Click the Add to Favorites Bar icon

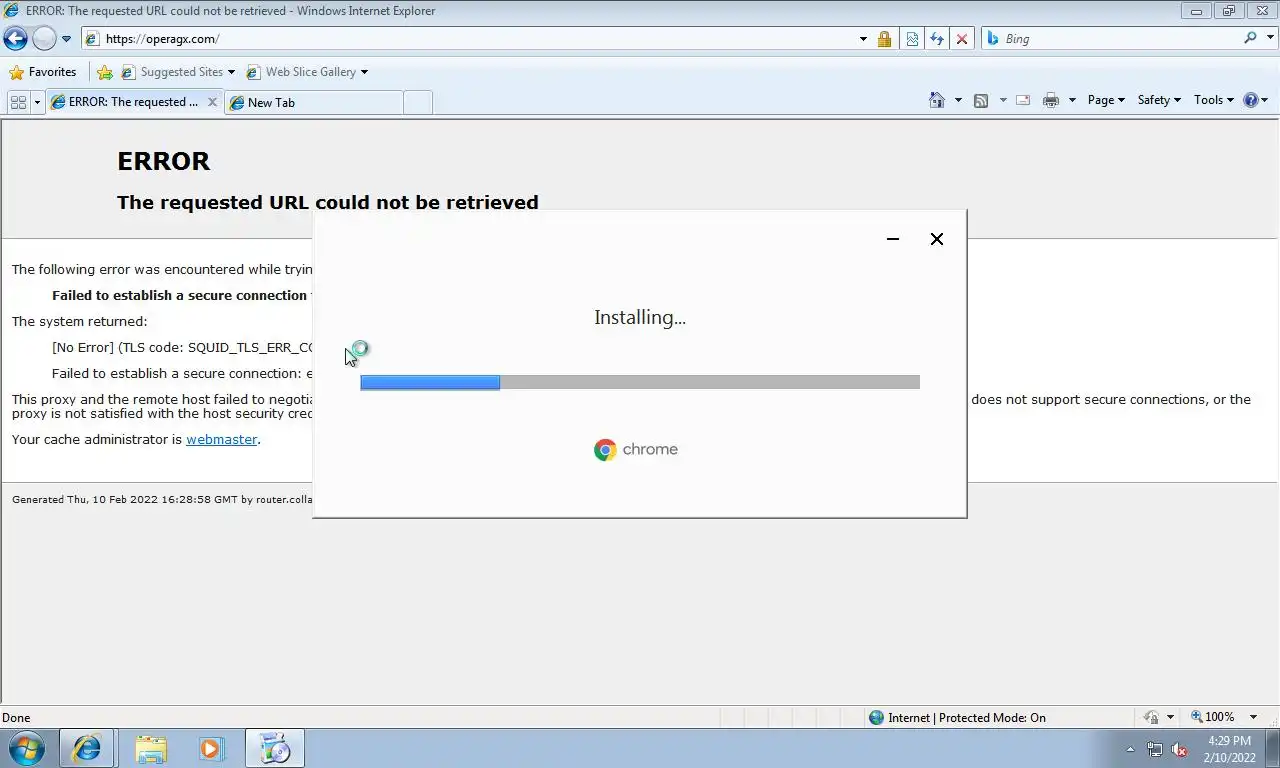point(104,72)
